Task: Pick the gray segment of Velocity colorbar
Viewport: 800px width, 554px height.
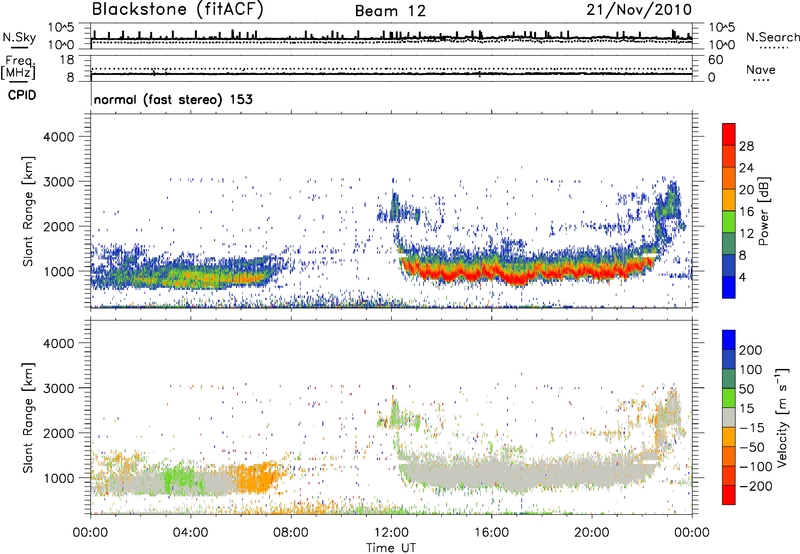Action: pos(729,417)
